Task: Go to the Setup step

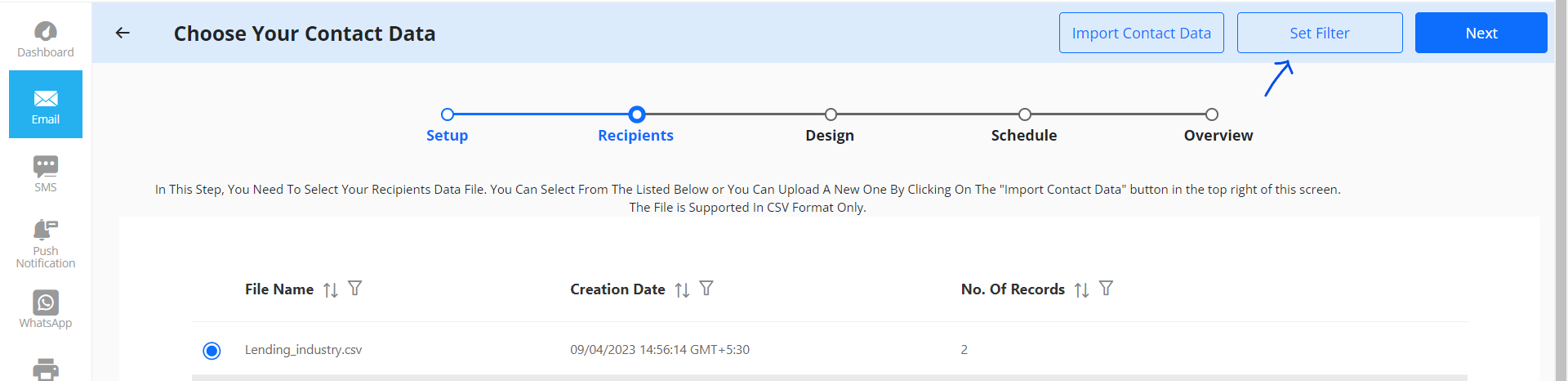Action: 447,135
